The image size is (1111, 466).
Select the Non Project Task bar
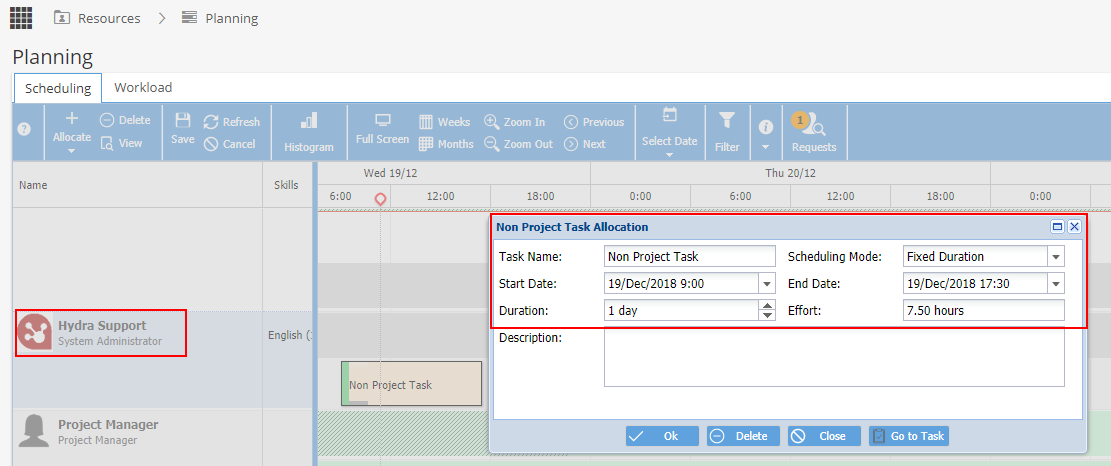[411, 383]
